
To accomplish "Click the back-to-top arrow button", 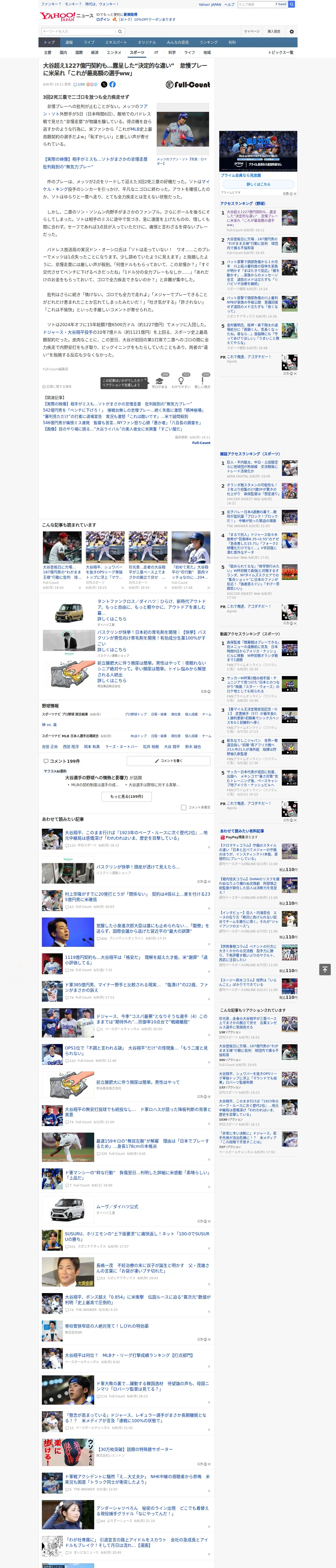I will tap(325, 969).
